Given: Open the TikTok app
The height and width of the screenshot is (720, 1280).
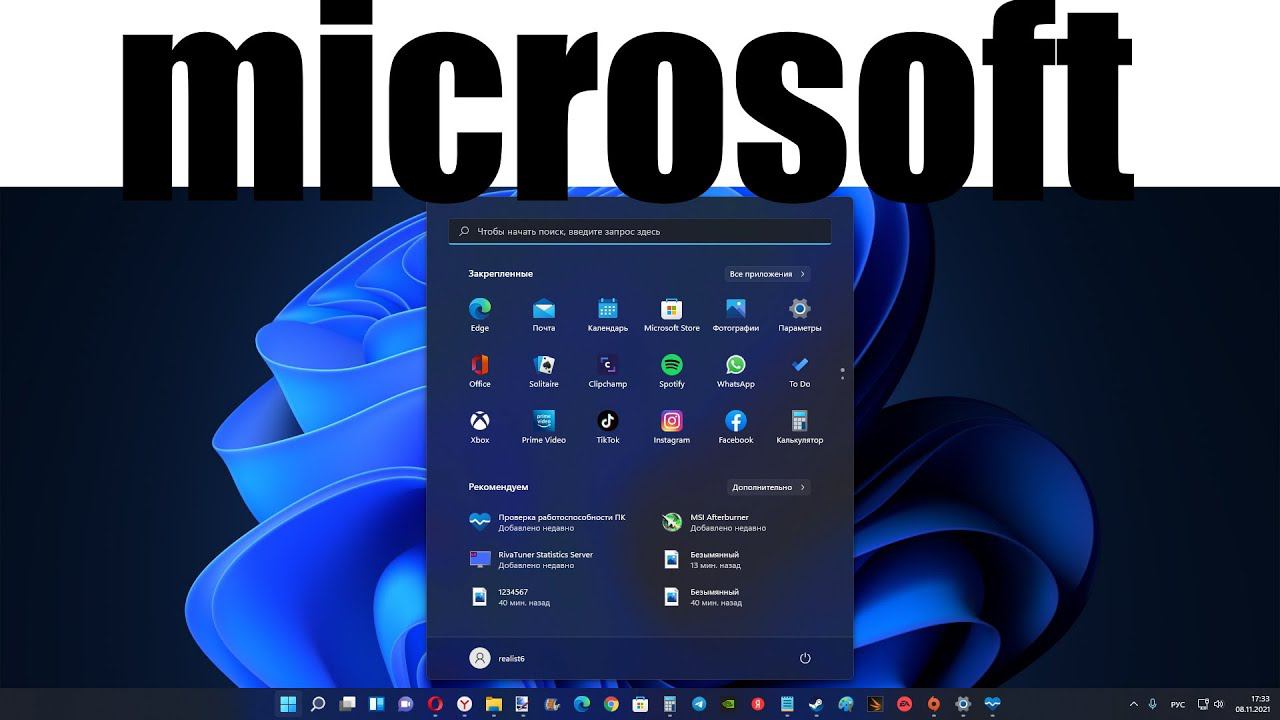Looking at the screenshot, I should (x=608, y=426).
